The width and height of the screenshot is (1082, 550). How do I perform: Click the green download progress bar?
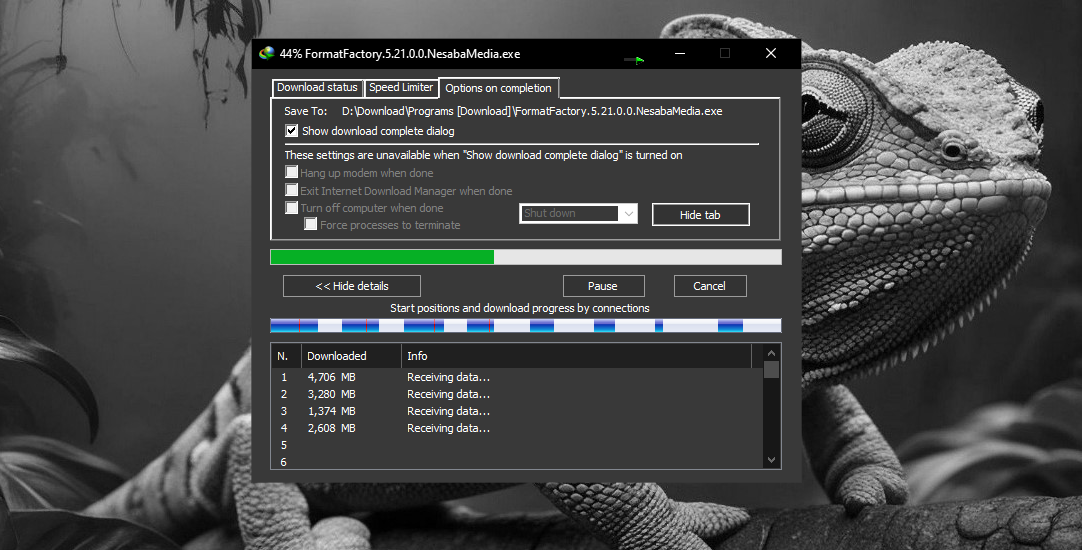tap(526, 257)
